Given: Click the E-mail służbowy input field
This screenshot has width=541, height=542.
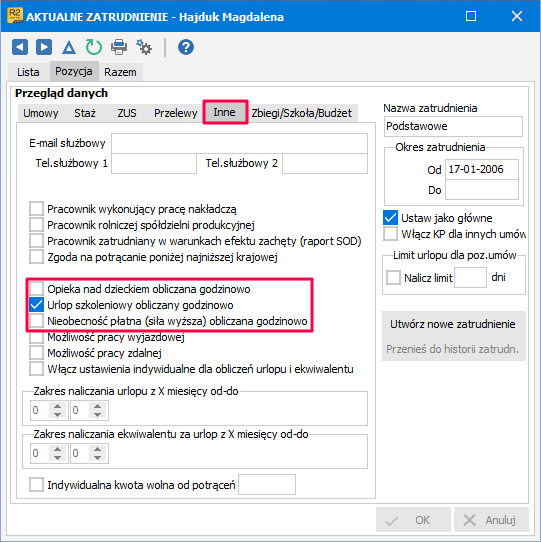Looking at the screenshot, I should click(x=239, y=143).
